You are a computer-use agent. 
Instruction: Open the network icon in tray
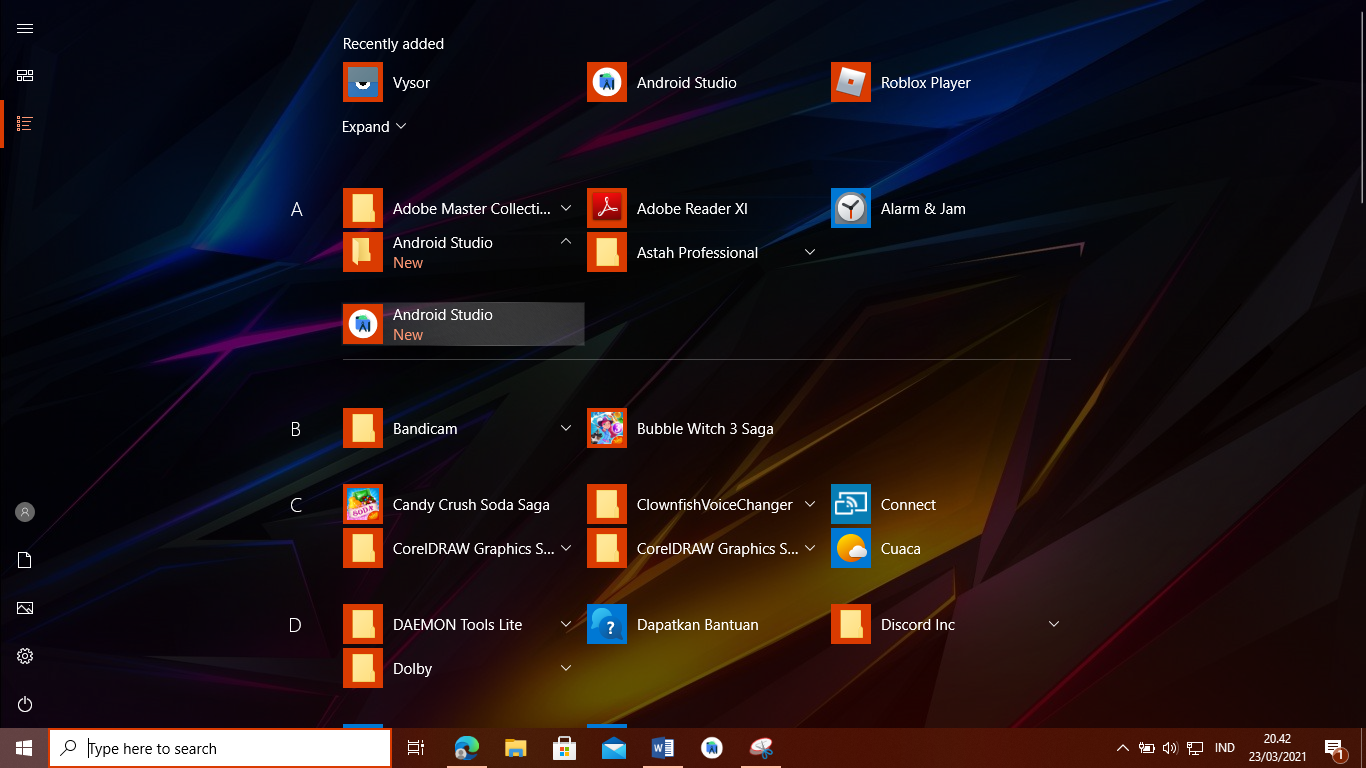1194,748
